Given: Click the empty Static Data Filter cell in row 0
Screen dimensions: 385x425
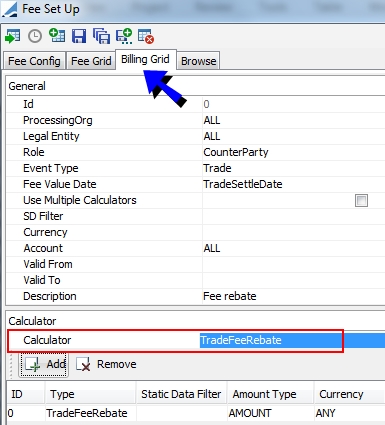Looking at the screenshot, I should point(182,413).
